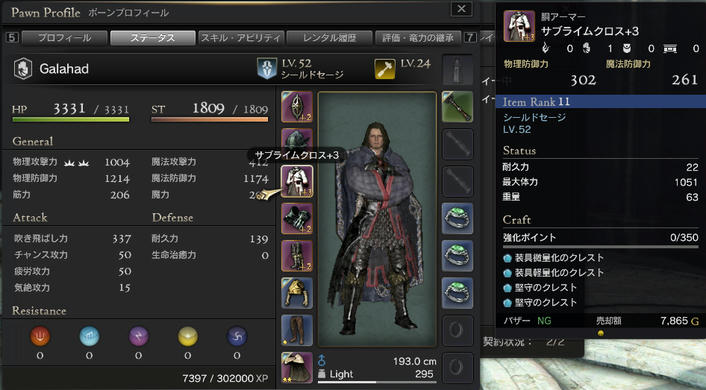Click the green HP bar
Screen dimensions: 706x390
tap(71, 120)
